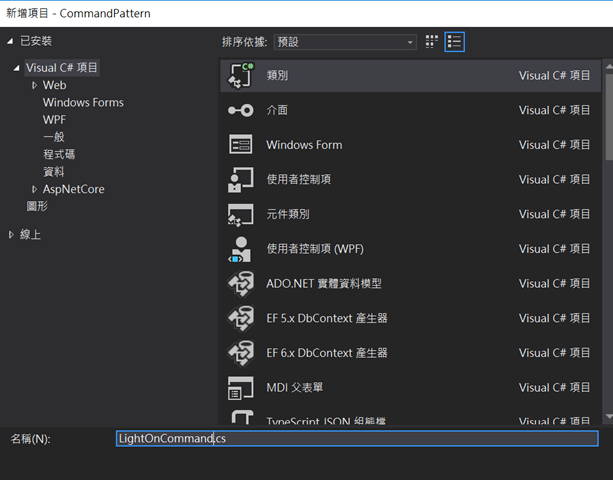
Task: Expand the Web tree node
Action: [x=34, y=85]
